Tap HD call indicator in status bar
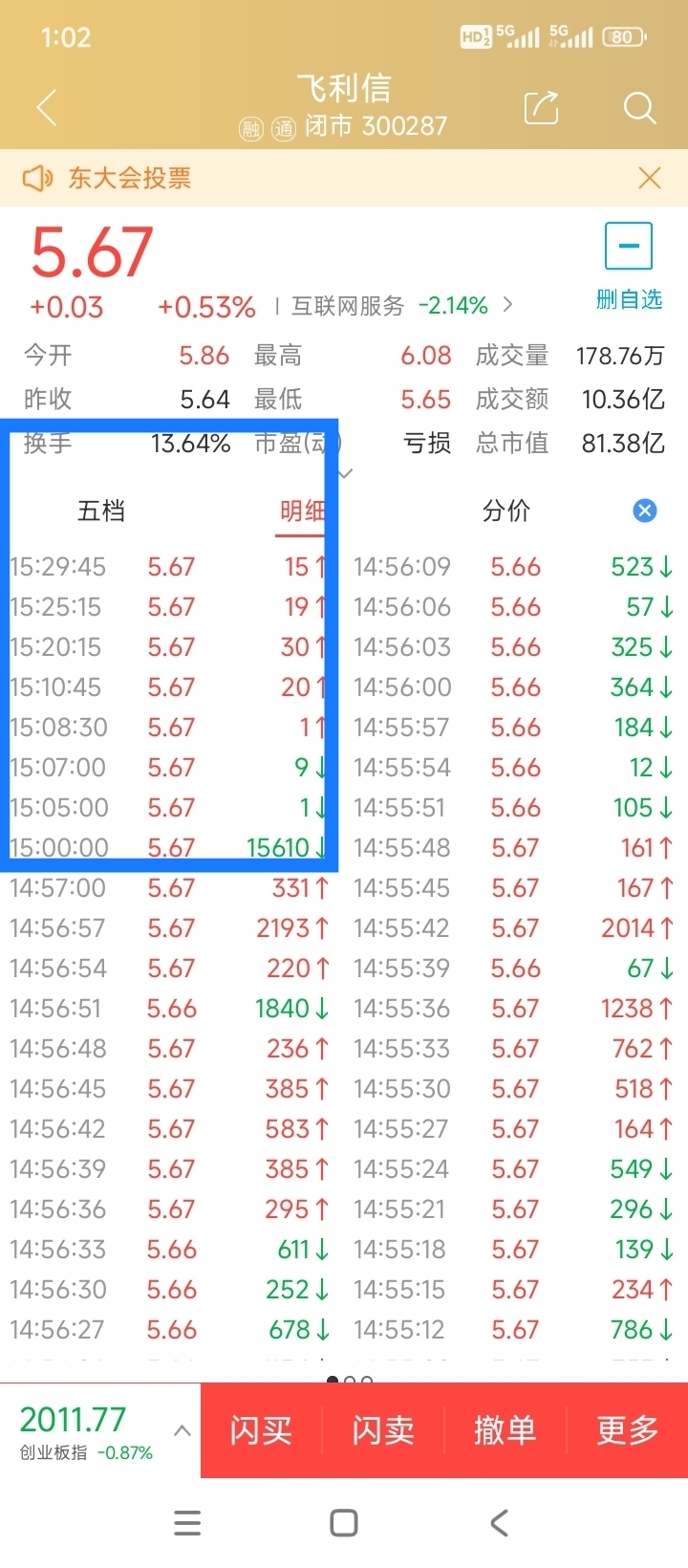The width and height of the screenshot is (688, 1568). pyautogui.click(x=475, y=37)
